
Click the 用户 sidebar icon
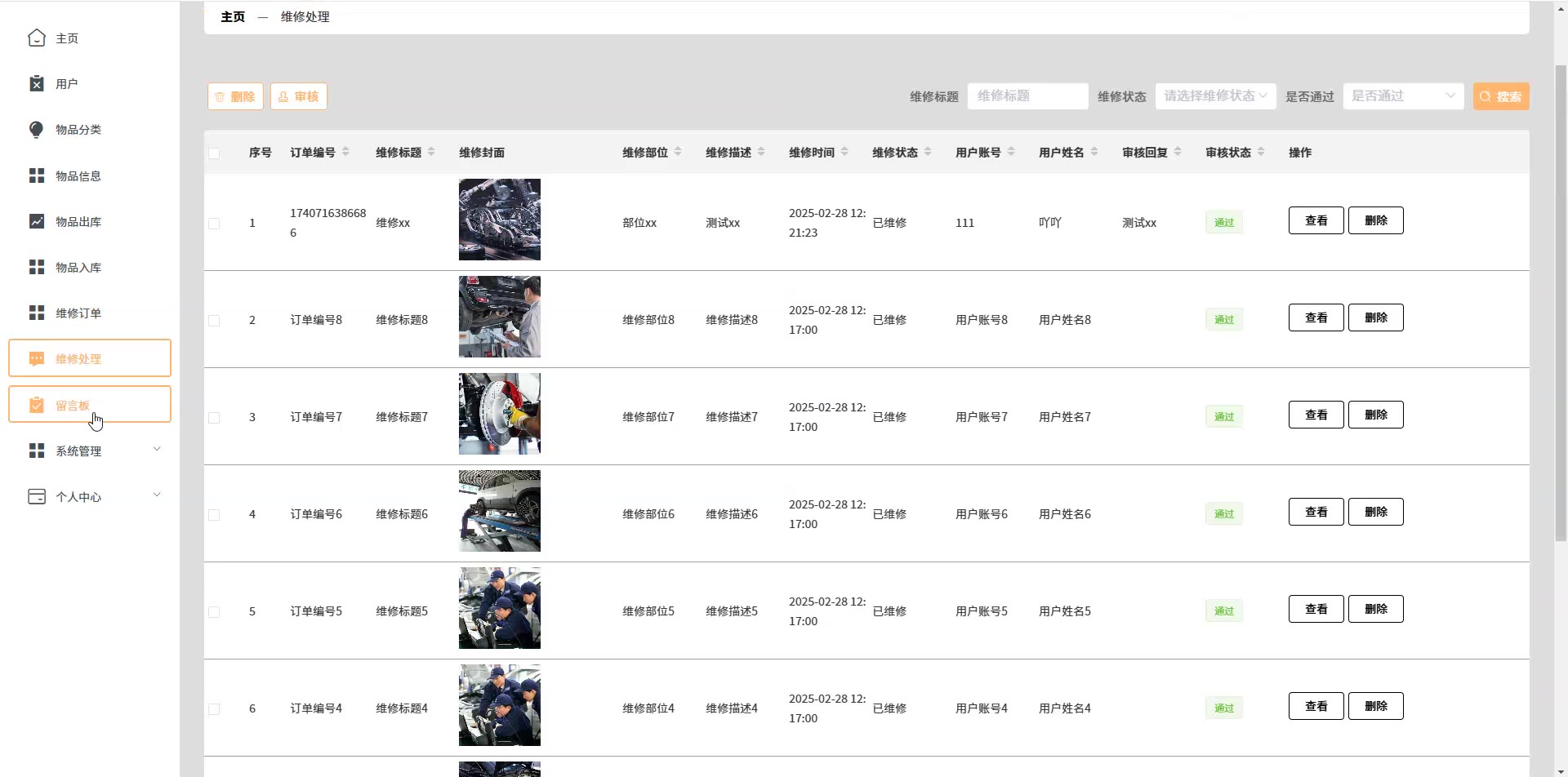pos(37,84)
